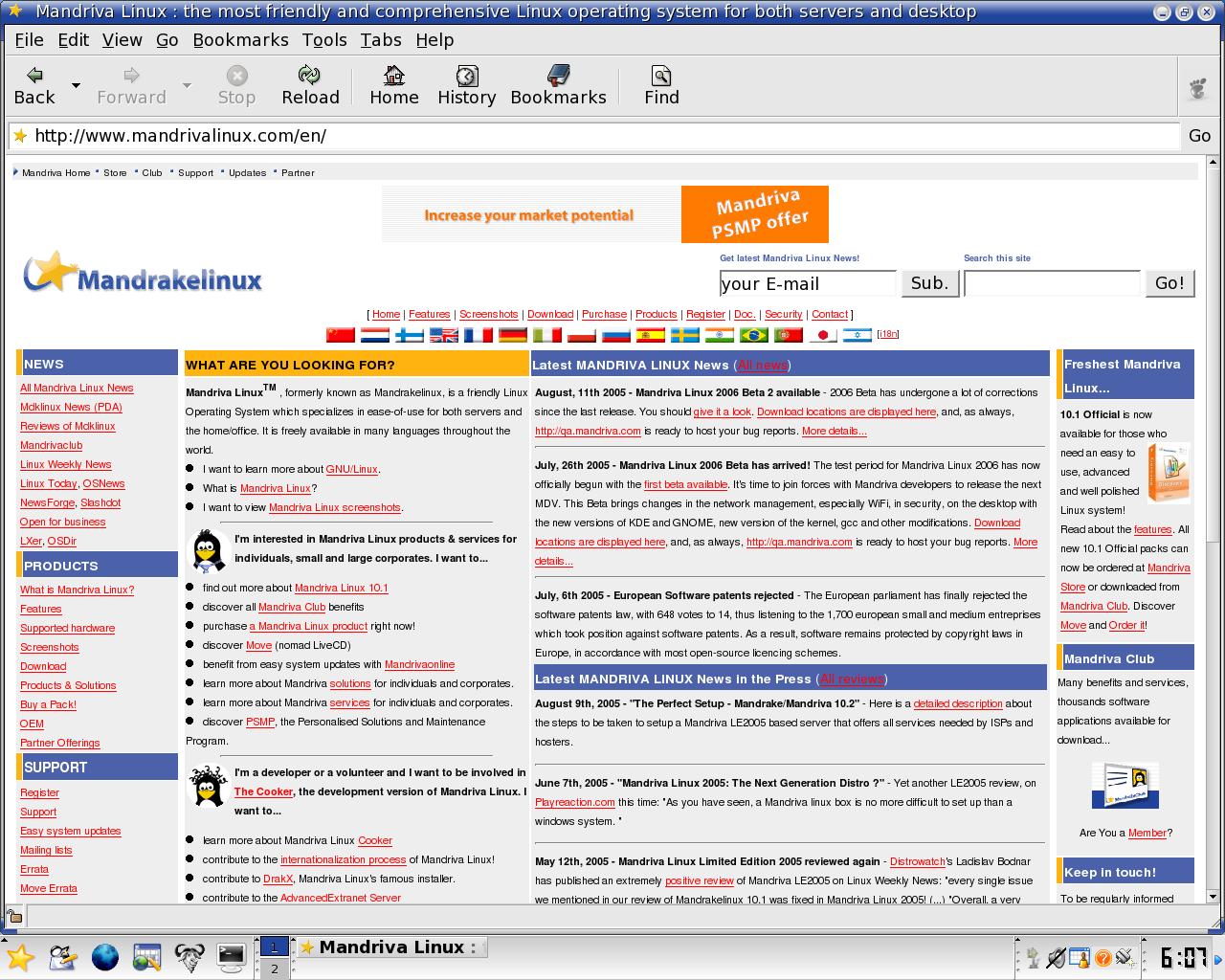Select the Spanish flag language
Screen dimensions: 1225x980
pos(651,335)
